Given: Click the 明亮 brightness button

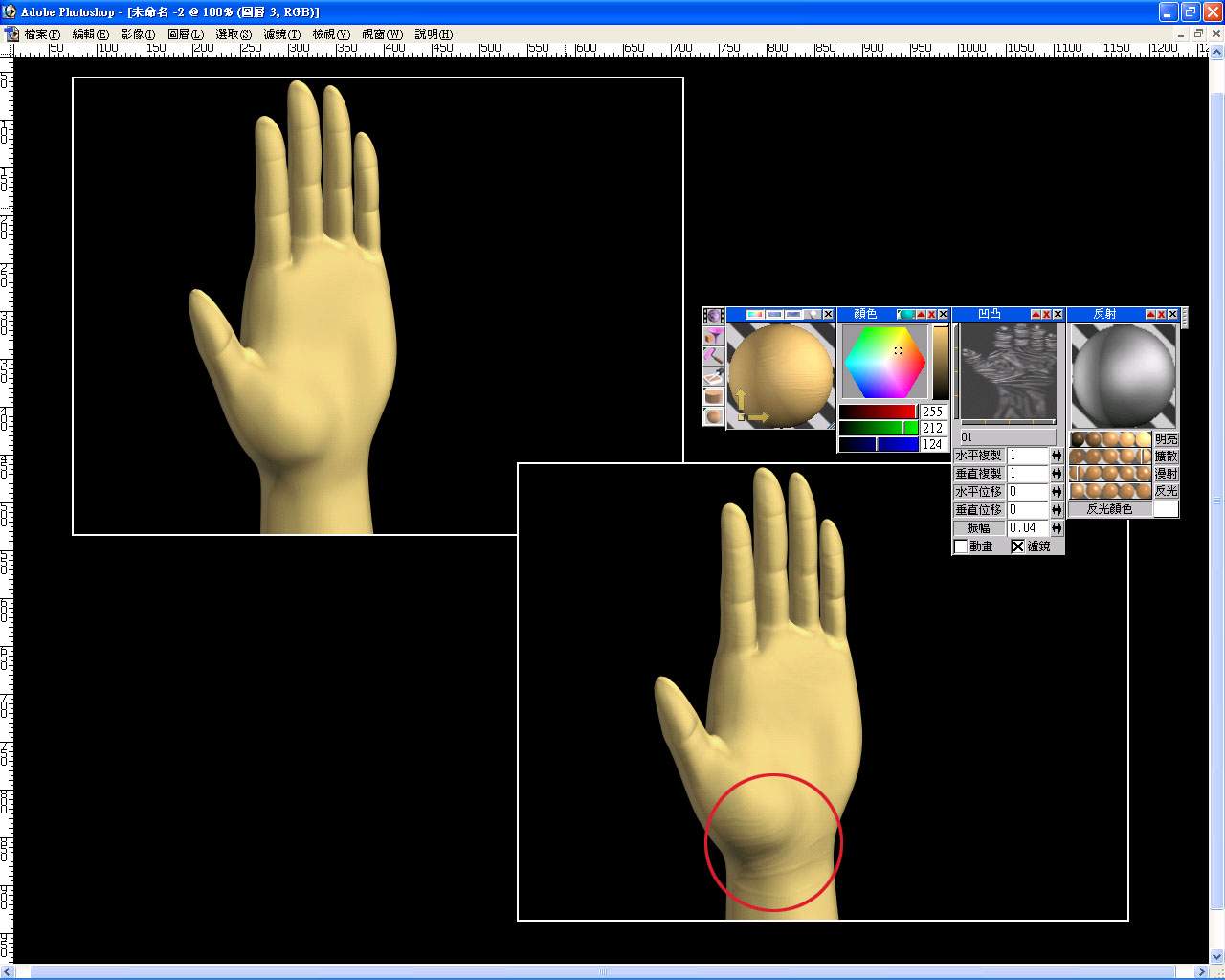Looking at the screenshot, I should [x=1166, y=439].
